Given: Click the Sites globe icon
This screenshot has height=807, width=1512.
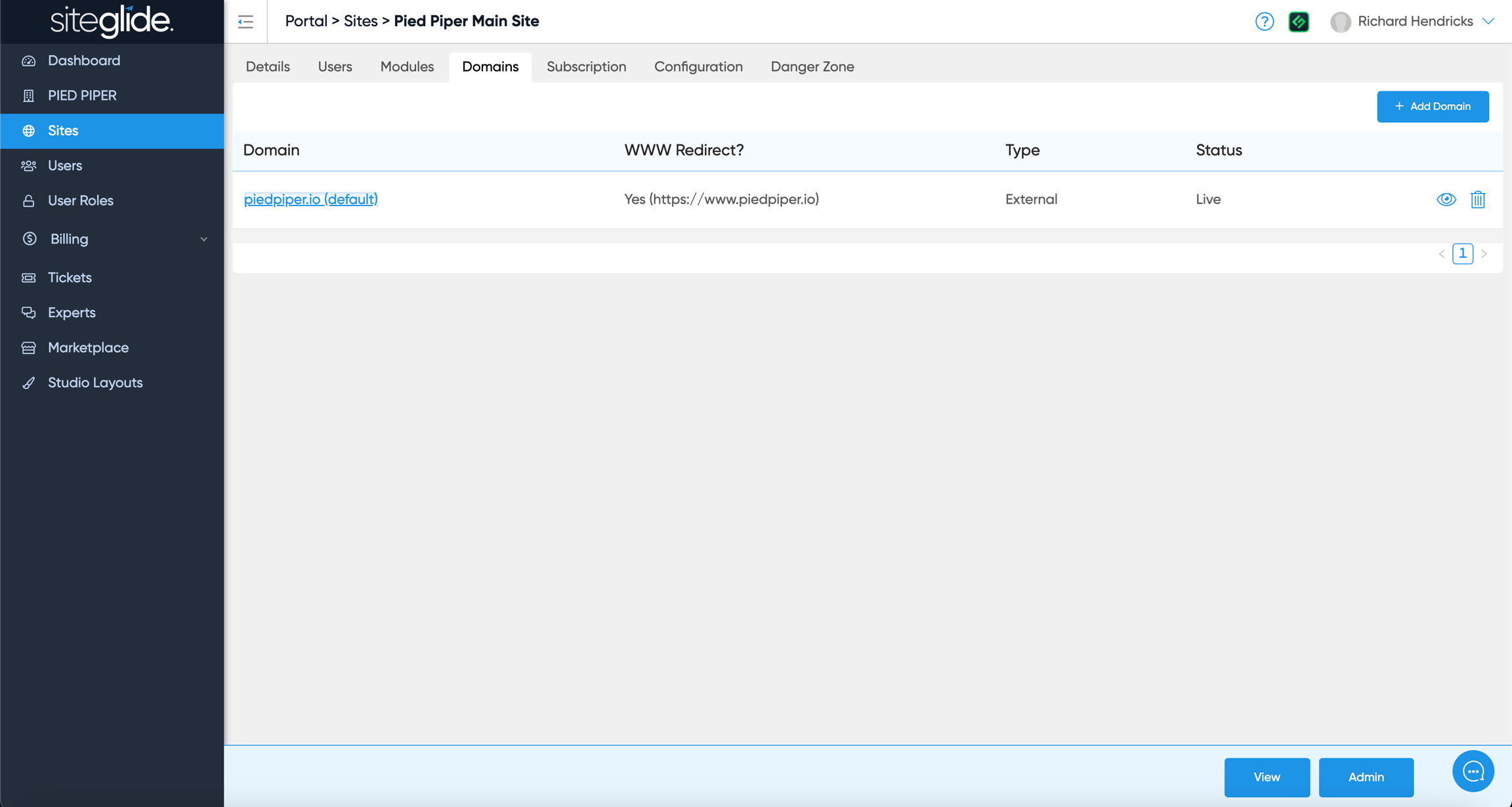Looking at the screenshot, I should [x=29, y=131].
